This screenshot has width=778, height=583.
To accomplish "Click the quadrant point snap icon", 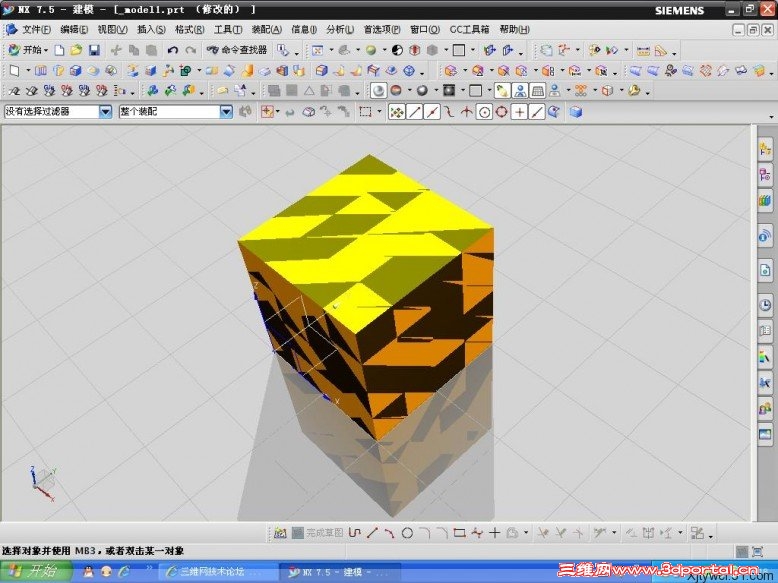I will click(x=502, y=112).
